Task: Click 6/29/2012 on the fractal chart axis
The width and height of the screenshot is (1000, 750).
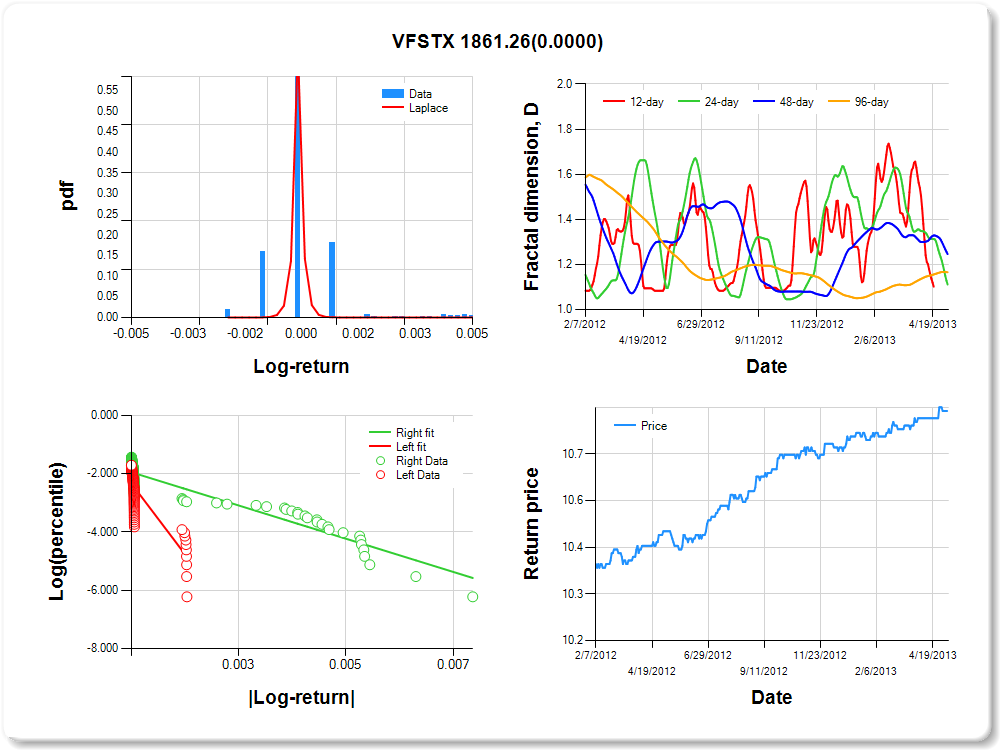Action: tap(701, 324)
